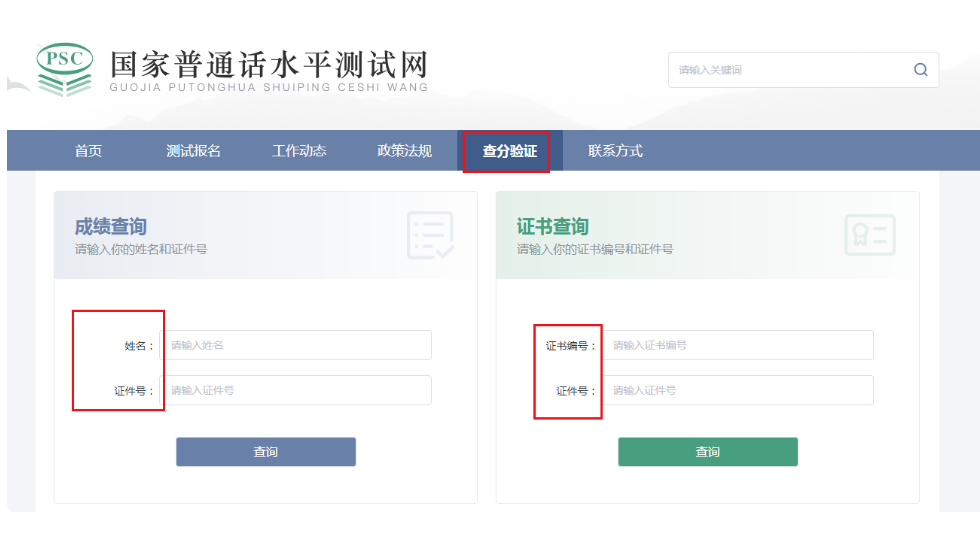
Task: Click the 国家普通话水平测试网 site title
Action: (268, 64)
